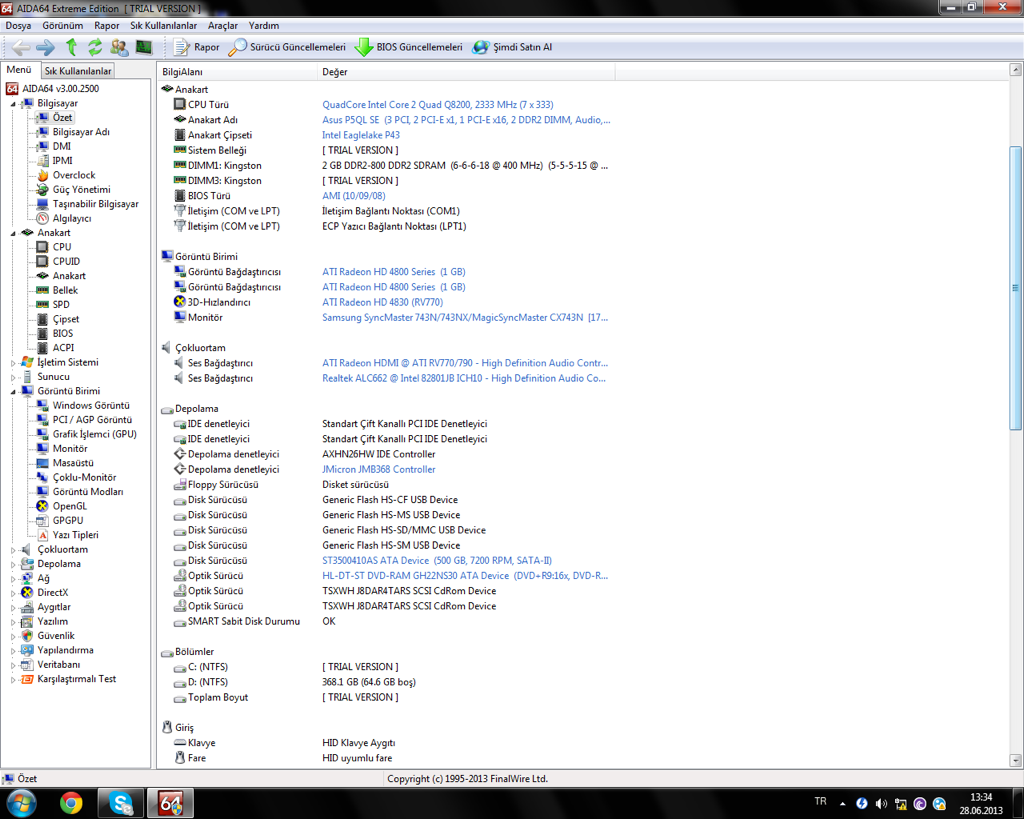Expand the Sunucu tree node
The width and height of the screenshot is (1024, 819).
point(13,377)
